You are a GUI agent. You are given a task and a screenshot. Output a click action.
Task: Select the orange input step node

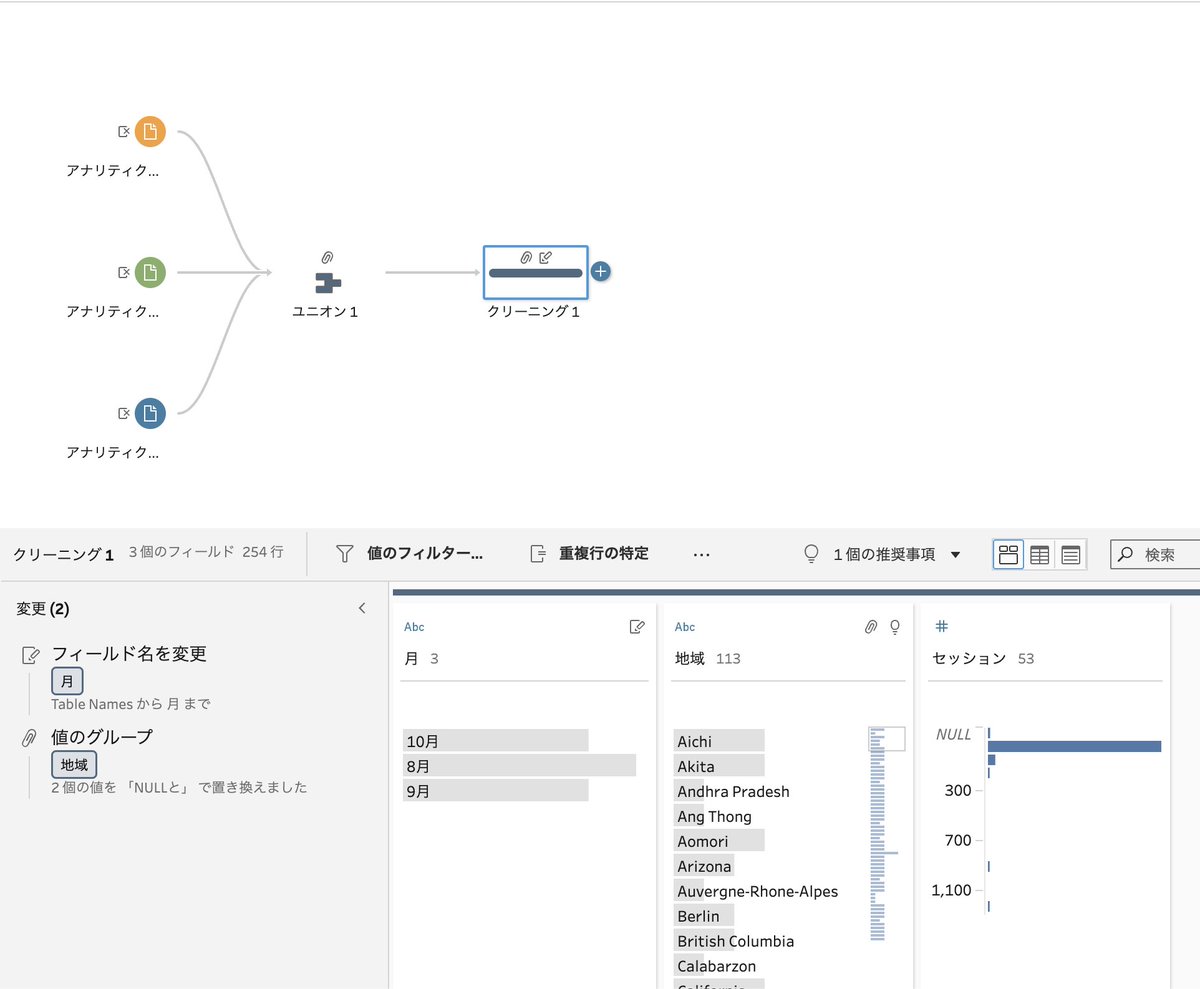[x=150, y=131]
